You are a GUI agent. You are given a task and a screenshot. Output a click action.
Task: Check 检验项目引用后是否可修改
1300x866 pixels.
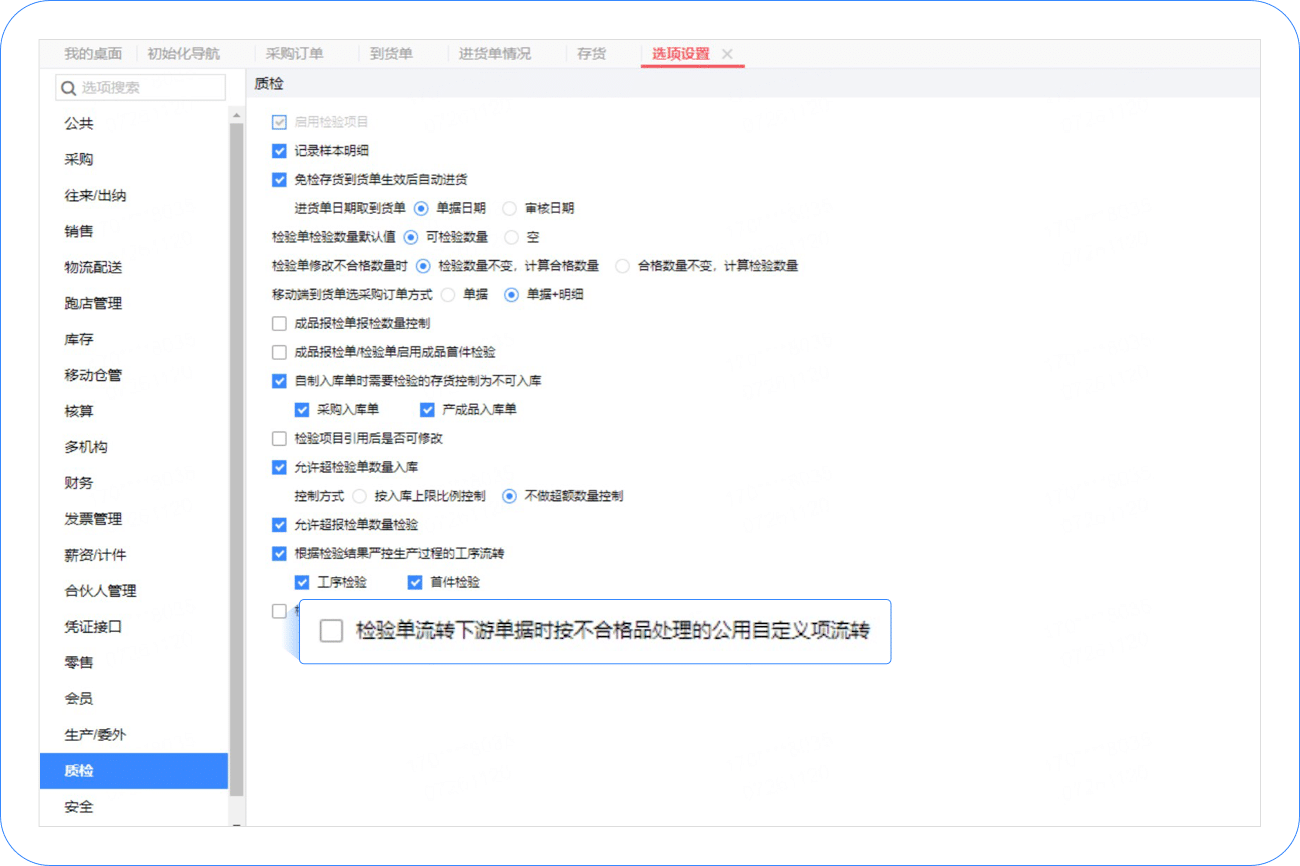[x=278, y=438]
